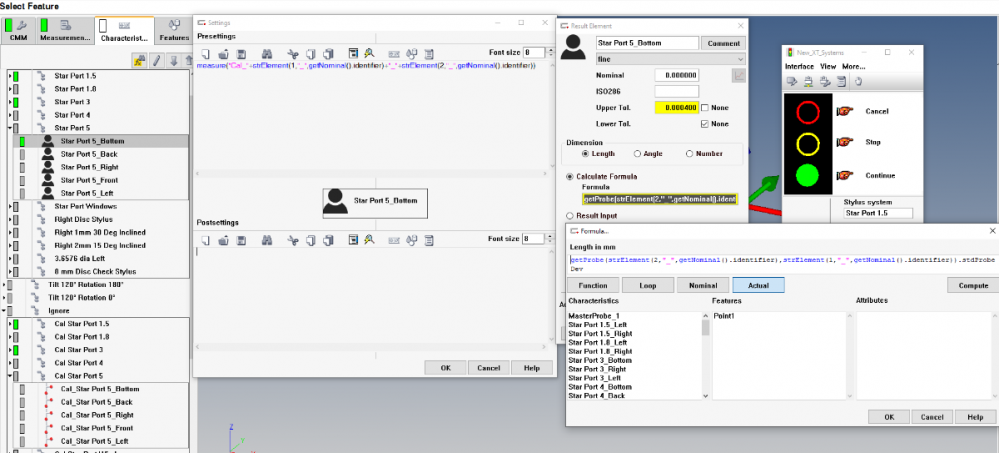Click the scissors cut icon in Presettings toolbar

(x=292, y=52)
